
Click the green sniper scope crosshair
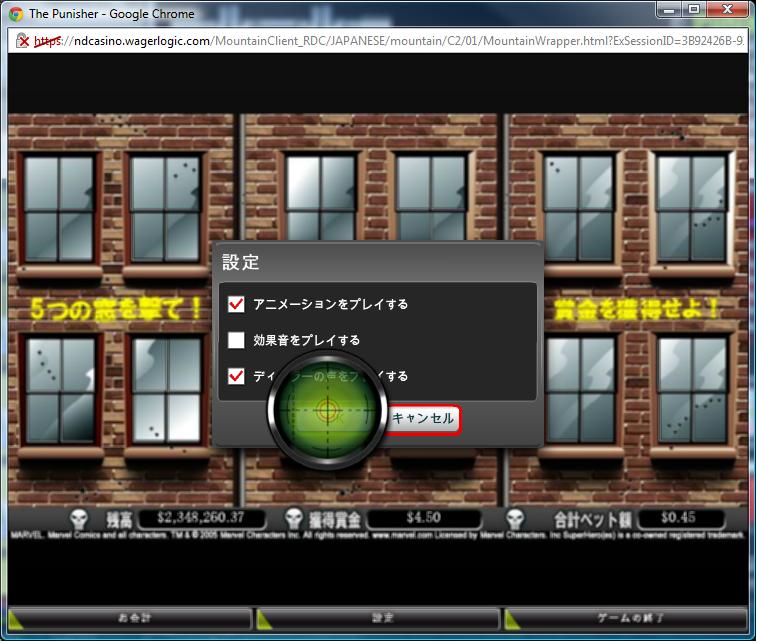click(327, 411)
